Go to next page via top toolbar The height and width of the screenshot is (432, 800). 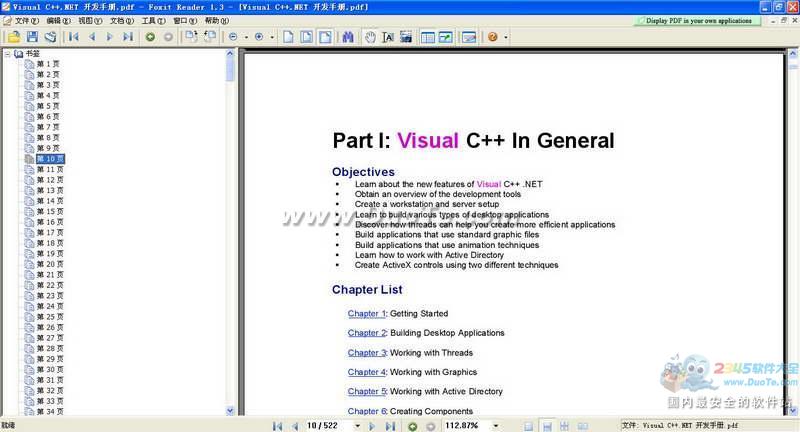(x=109, y=37)
